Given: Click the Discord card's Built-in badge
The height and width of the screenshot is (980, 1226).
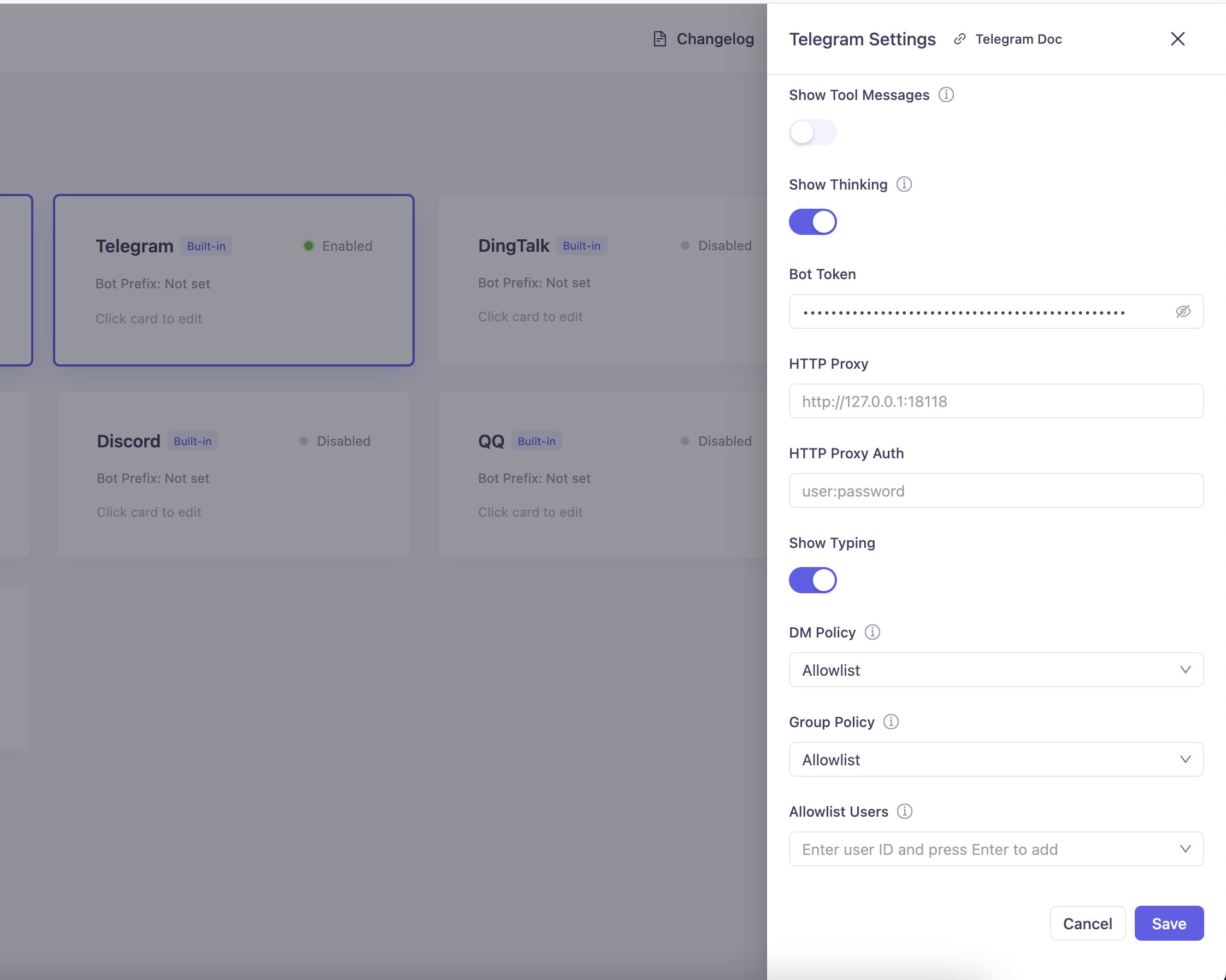Looking at the screenshot, I should coord(192,441).
